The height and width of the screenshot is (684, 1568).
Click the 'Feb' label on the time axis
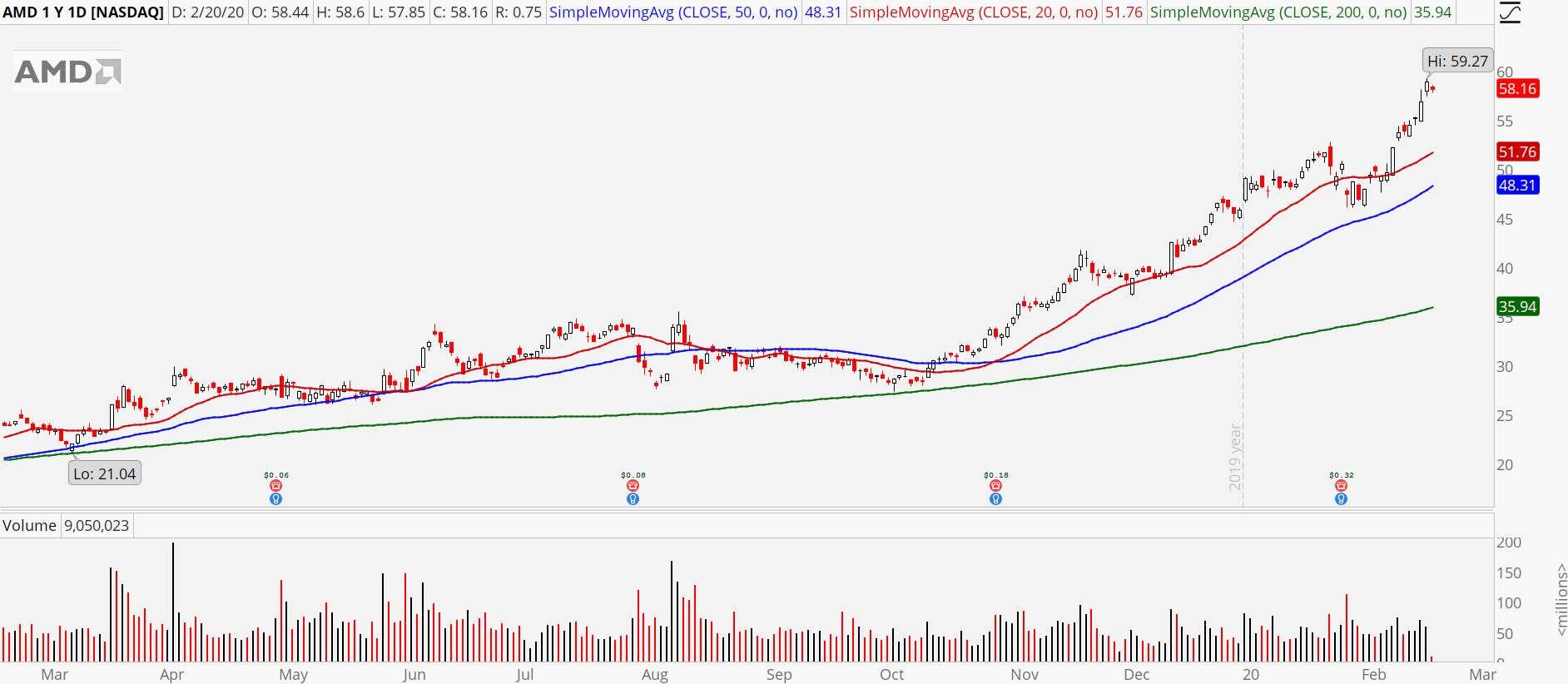point(1374,675)
